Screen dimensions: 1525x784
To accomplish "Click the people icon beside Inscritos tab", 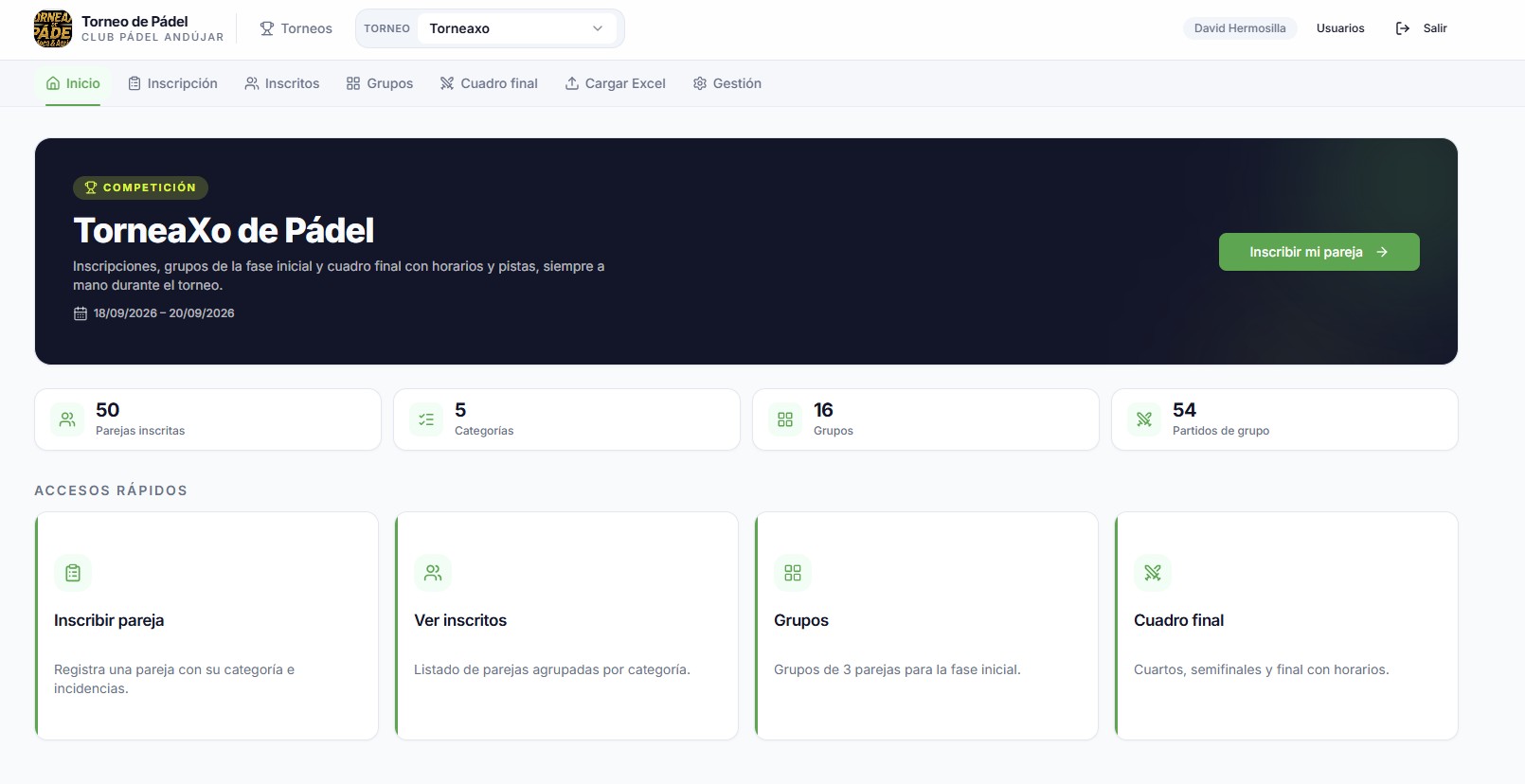I will (x=252, y=83).
